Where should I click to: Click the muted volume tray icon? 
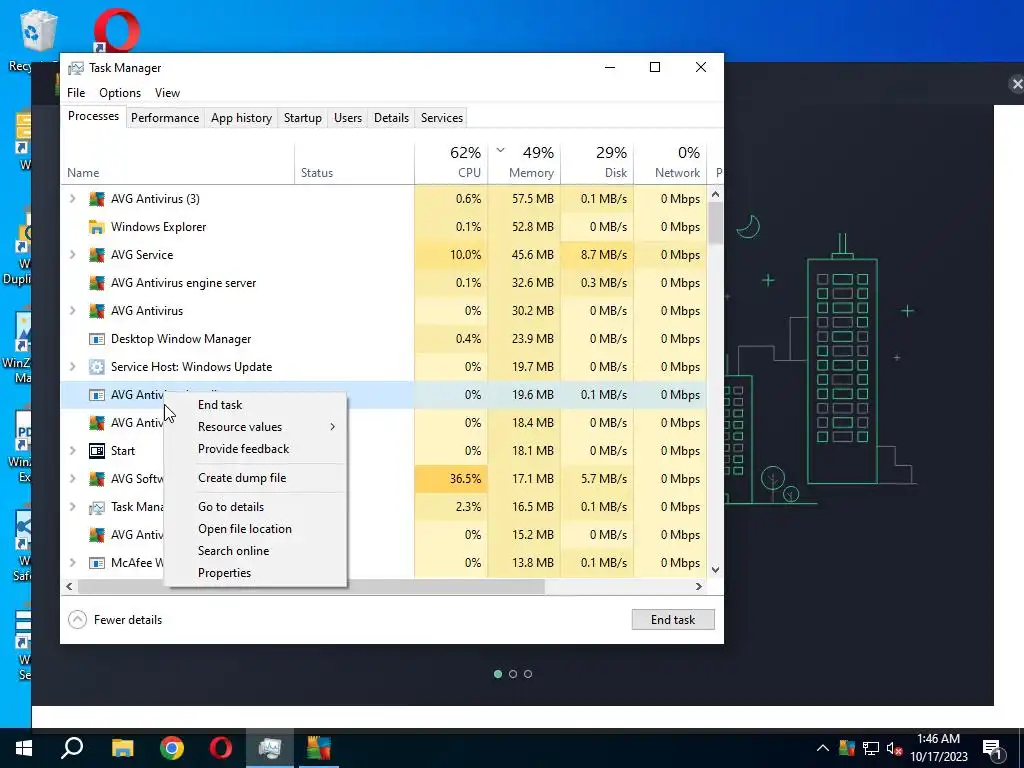(895, 748)
